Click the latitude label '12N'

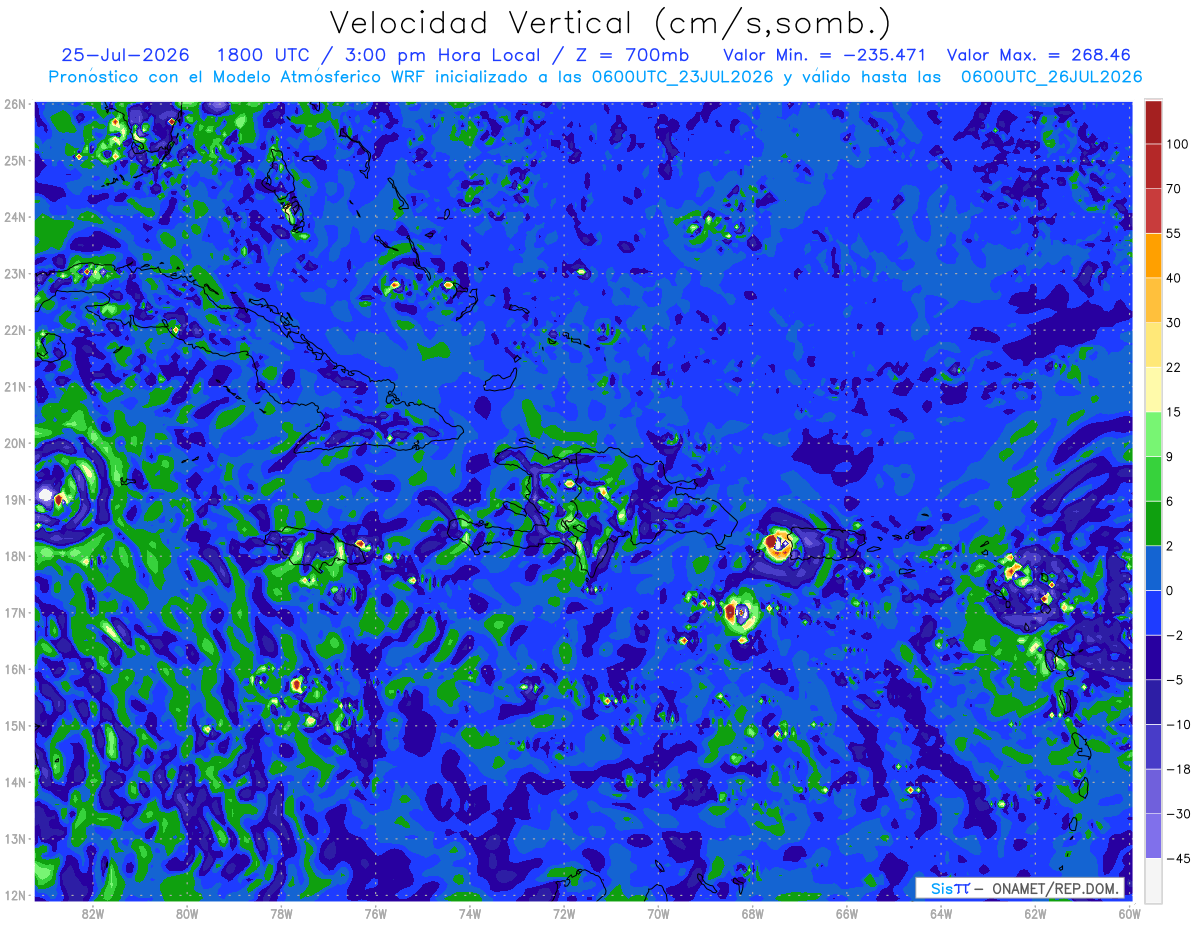tap(14, 895)
